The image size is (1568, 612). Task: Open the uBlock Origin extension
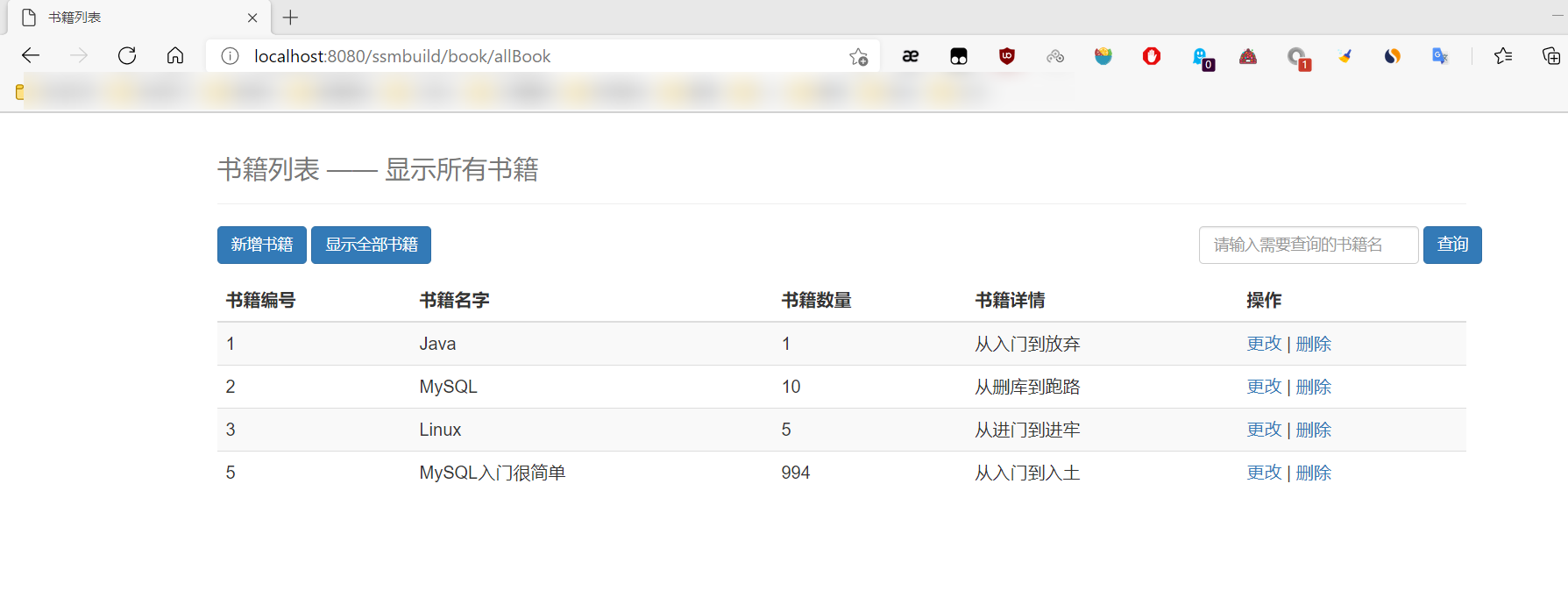[x=1007, y=56]
